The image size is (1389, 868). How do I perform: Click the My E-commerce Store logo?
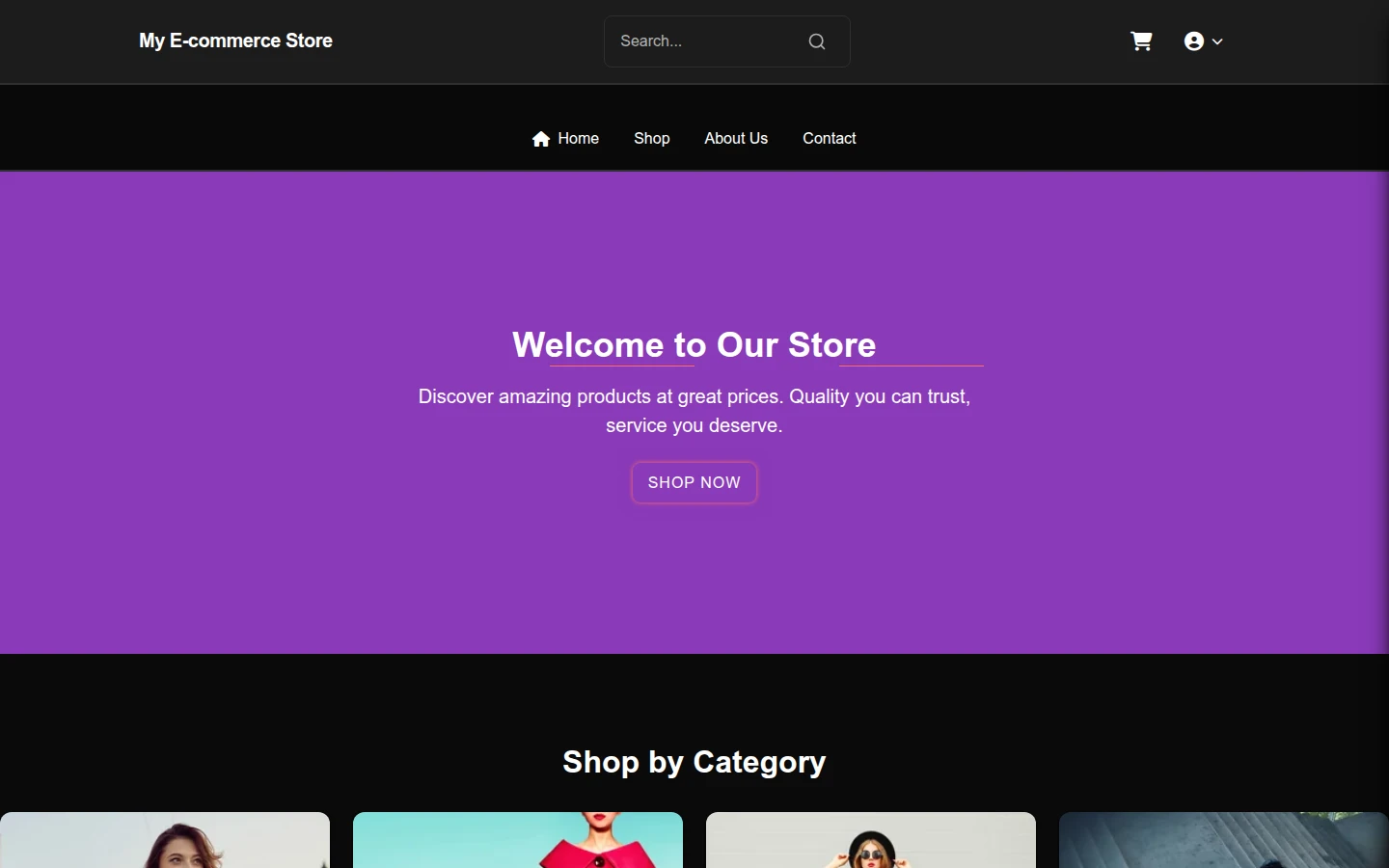coord(235,41)
